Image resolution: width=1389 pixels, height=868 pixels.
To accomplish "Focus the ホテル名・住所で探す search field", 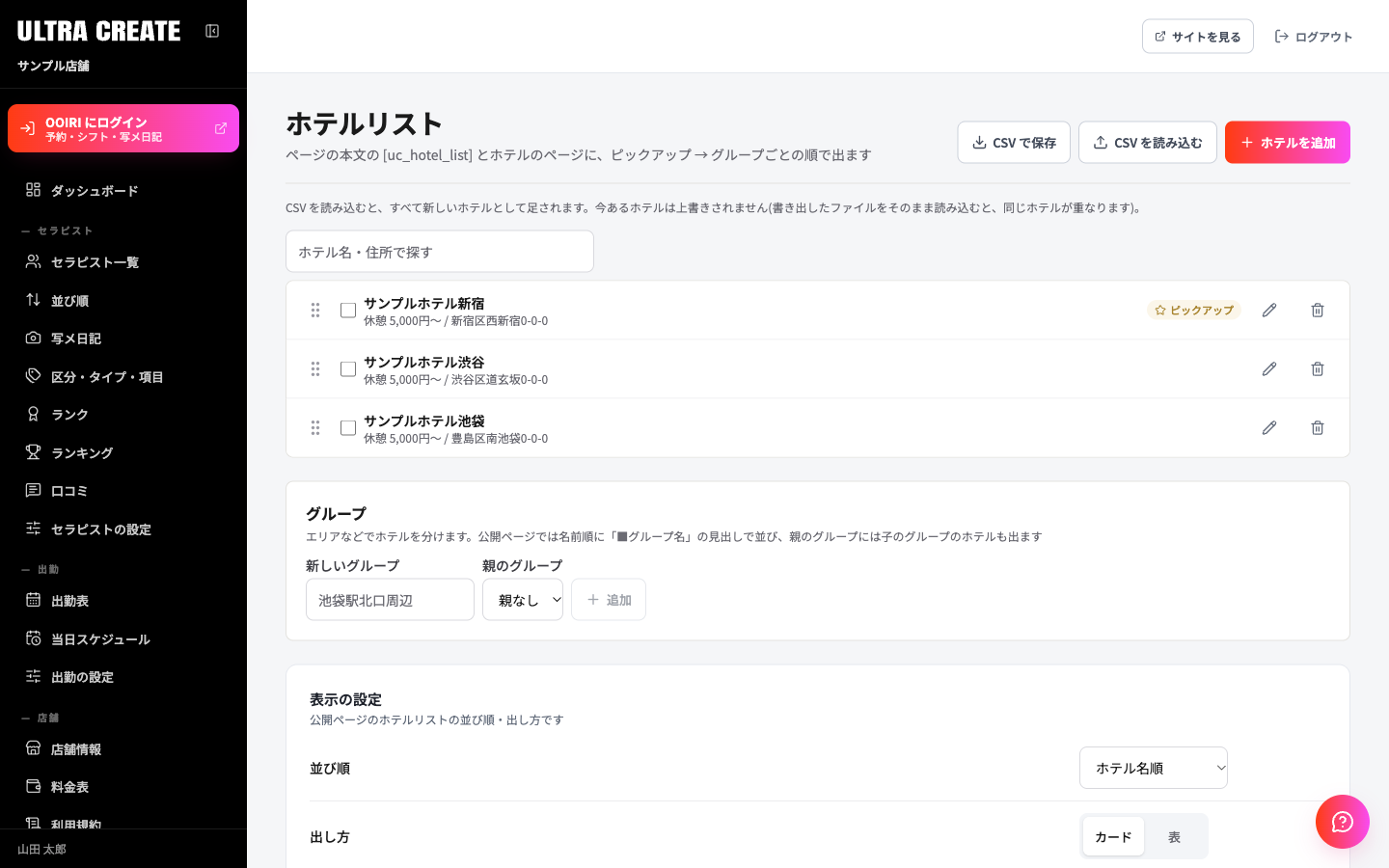I will (x=440, y=252).
